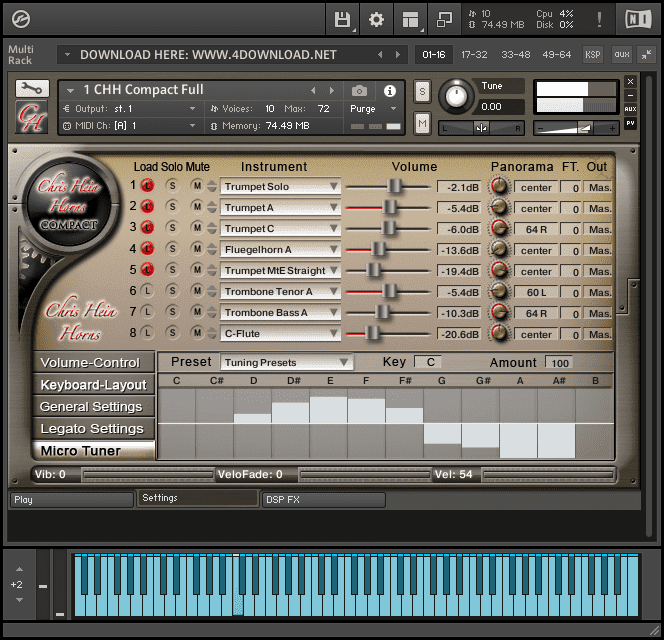This screenshot has height=640, width=664.
Task: Click the E note tuning bar
Action: [x=329, y=410]
